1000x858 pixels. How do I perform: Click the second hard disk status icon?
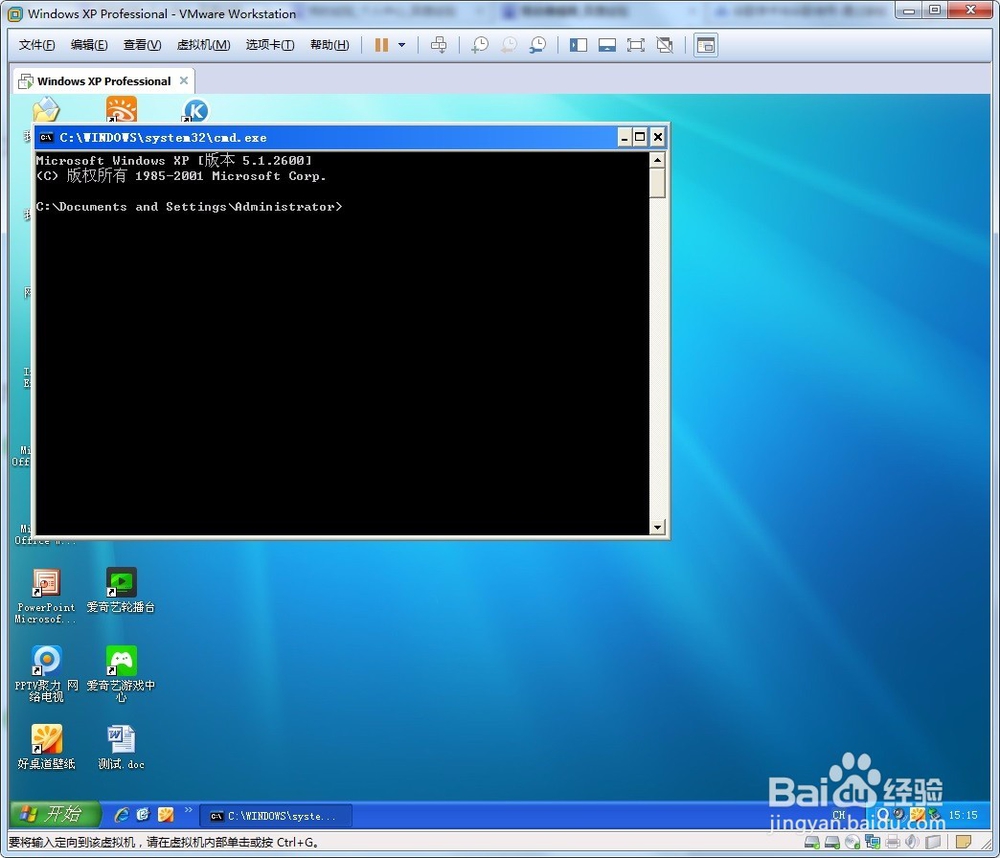[832, 842]
